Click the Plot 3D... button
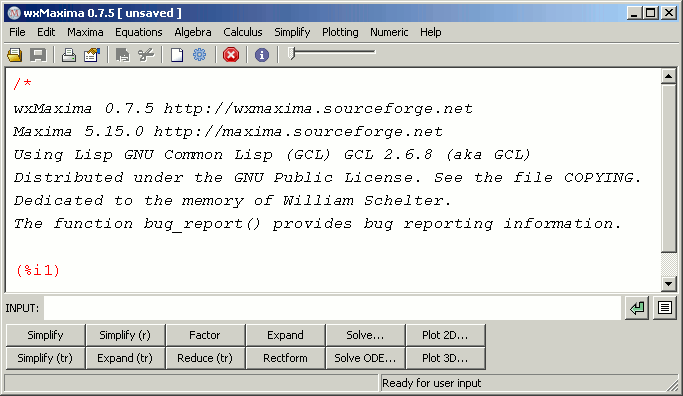Screen dimensions: 683x396 coord(445,358)
